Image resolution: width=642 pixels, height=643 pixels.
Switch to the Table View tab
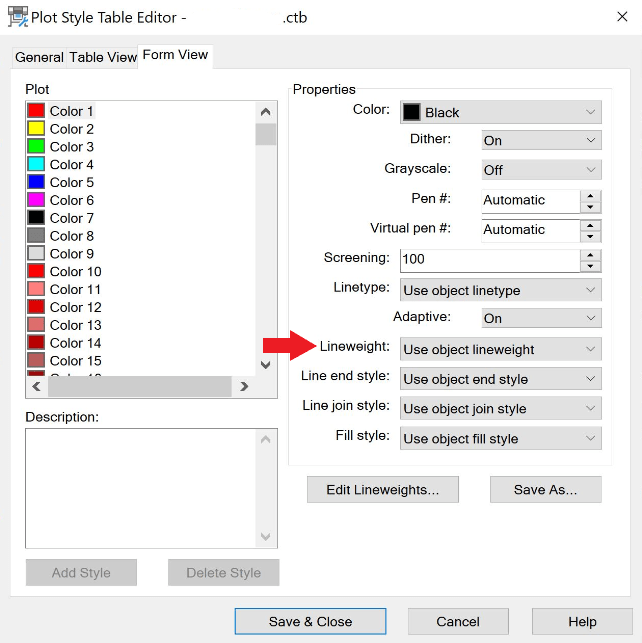point(102,57)
